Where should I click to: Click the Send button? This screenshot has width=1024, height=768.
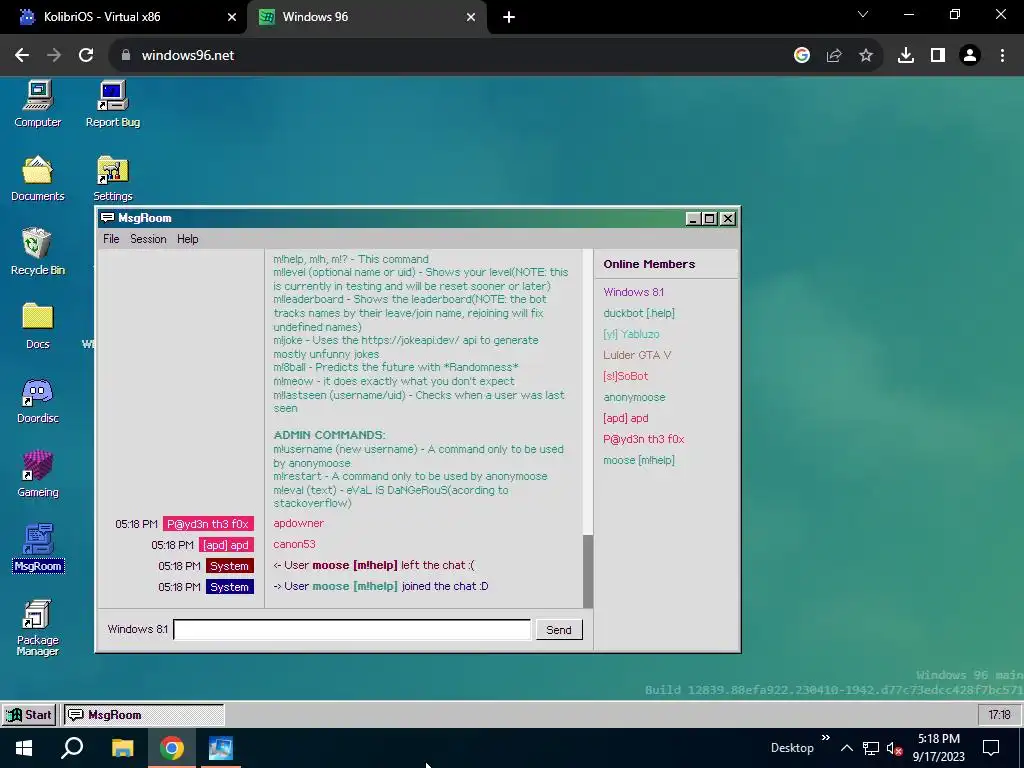(559, 630)
